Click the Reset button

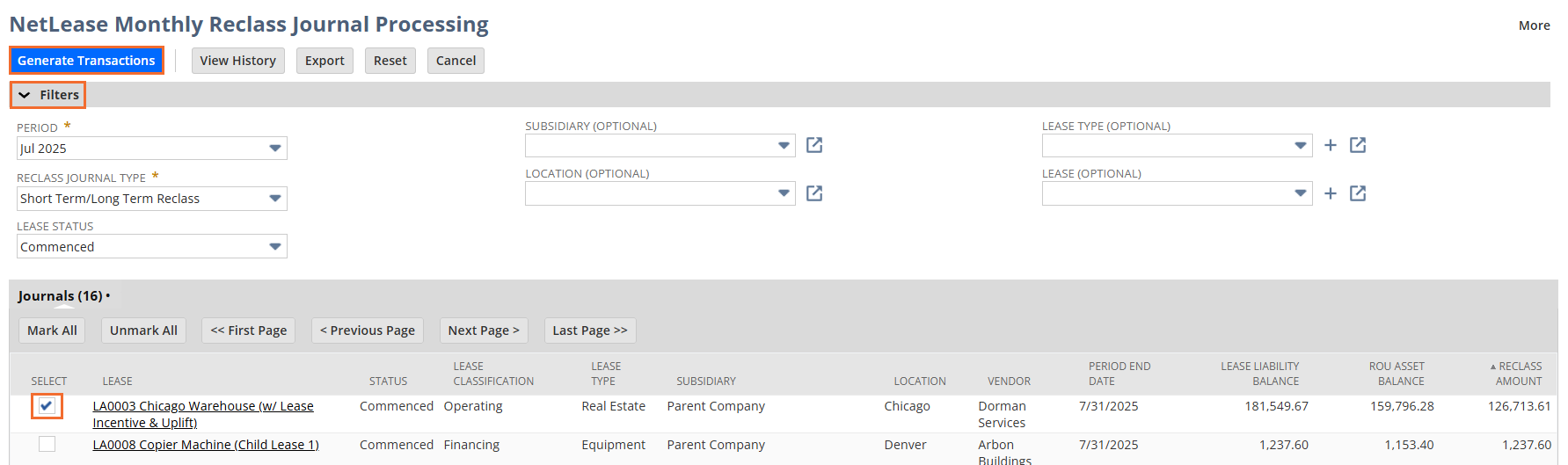point(390,61)
